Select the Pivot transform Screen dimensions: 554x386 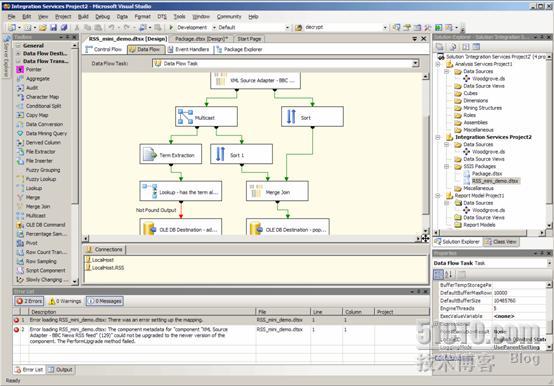pyautogui.click(x=31, y=243)
